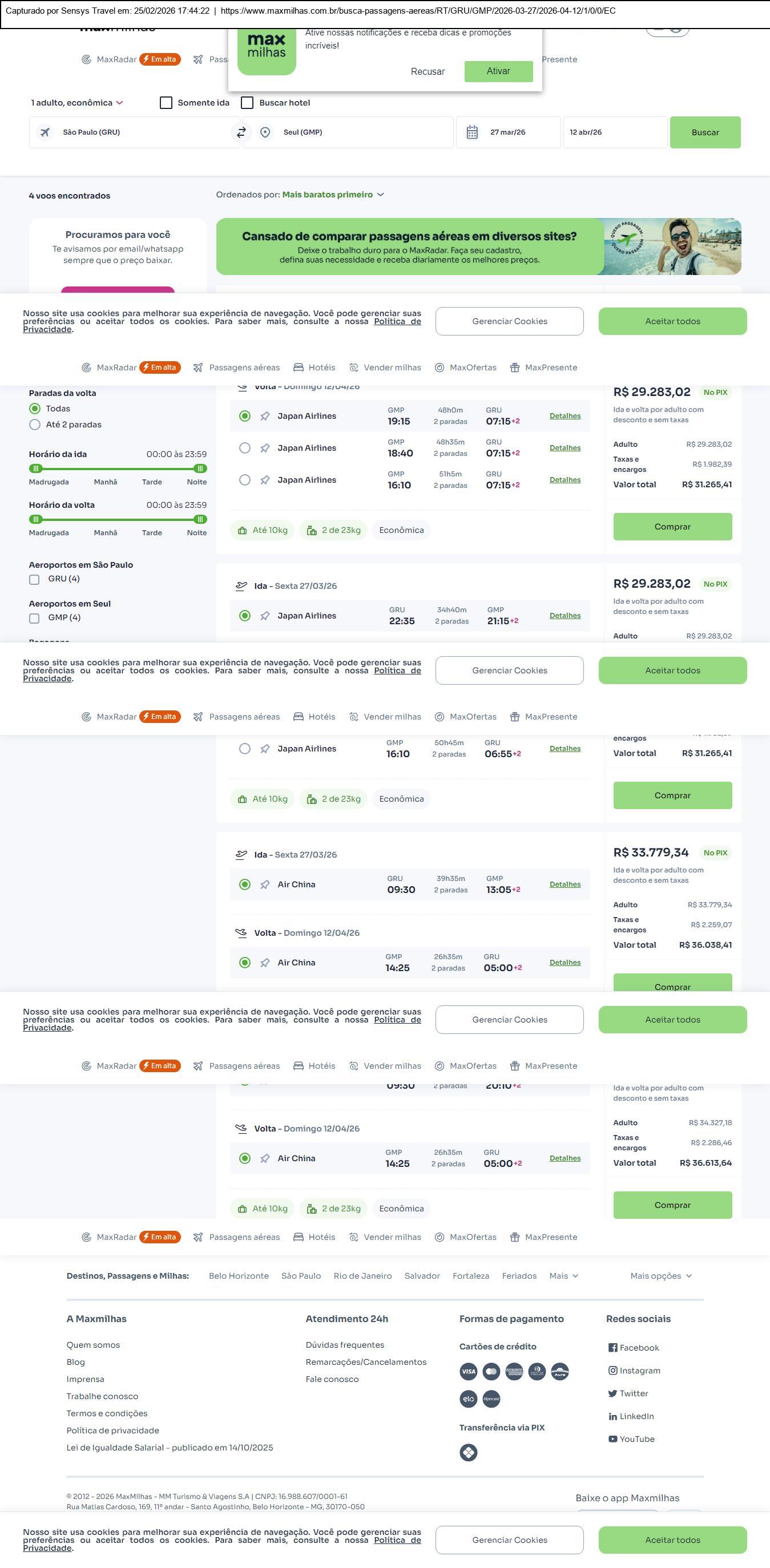This screenshot has width=770, height=1568.
Task: Click the right handle of Horário da ida slider
Action: coord(200,468)
